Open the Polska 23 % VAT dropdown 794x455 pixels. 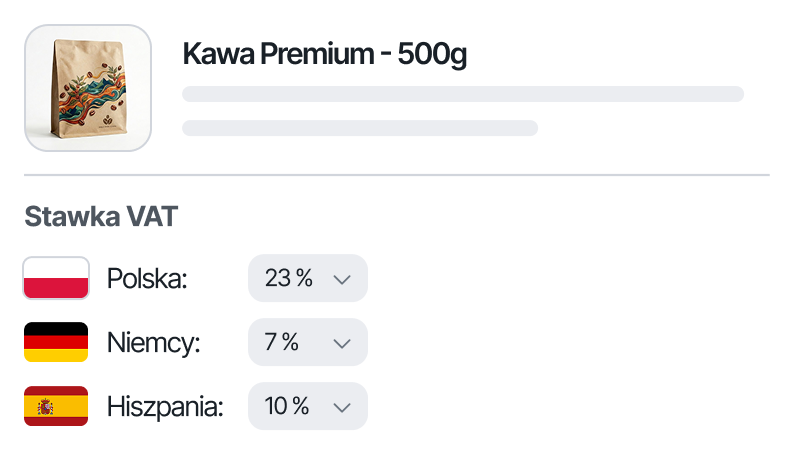tap(307, 278)
